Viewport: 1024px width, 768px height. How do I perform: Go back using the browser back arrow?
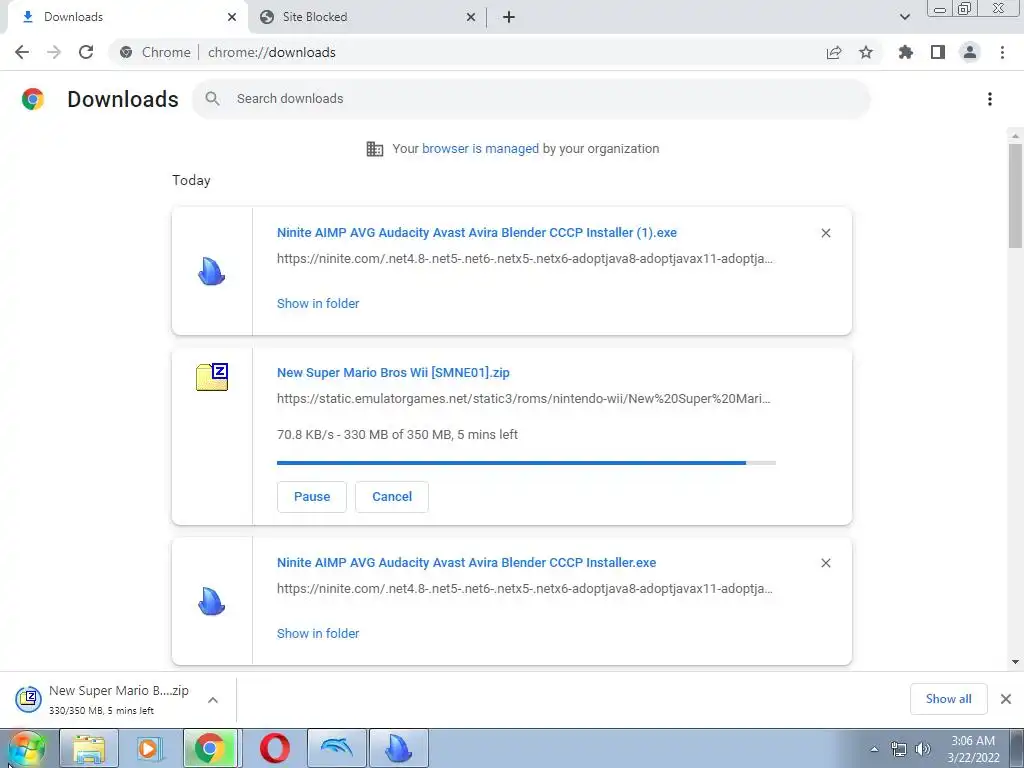[22, 52]
